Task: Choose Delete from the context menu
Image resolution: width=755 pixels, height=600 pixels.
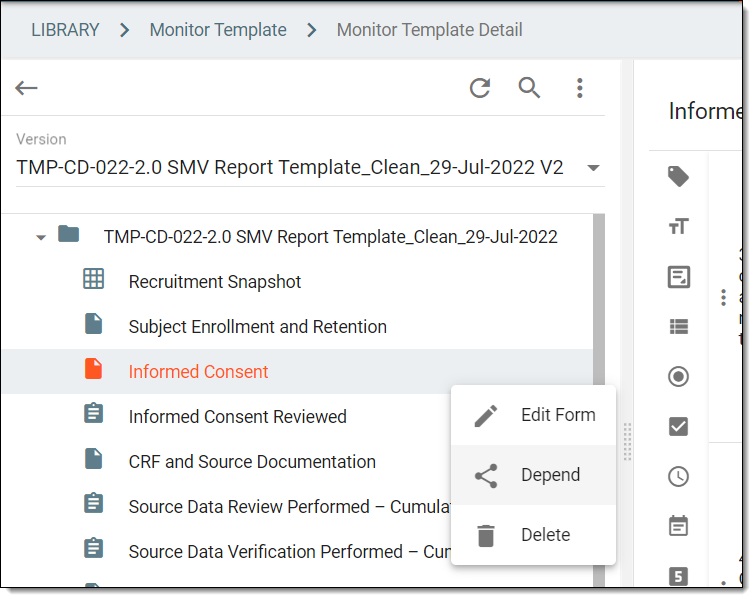Action: (534, 535)
